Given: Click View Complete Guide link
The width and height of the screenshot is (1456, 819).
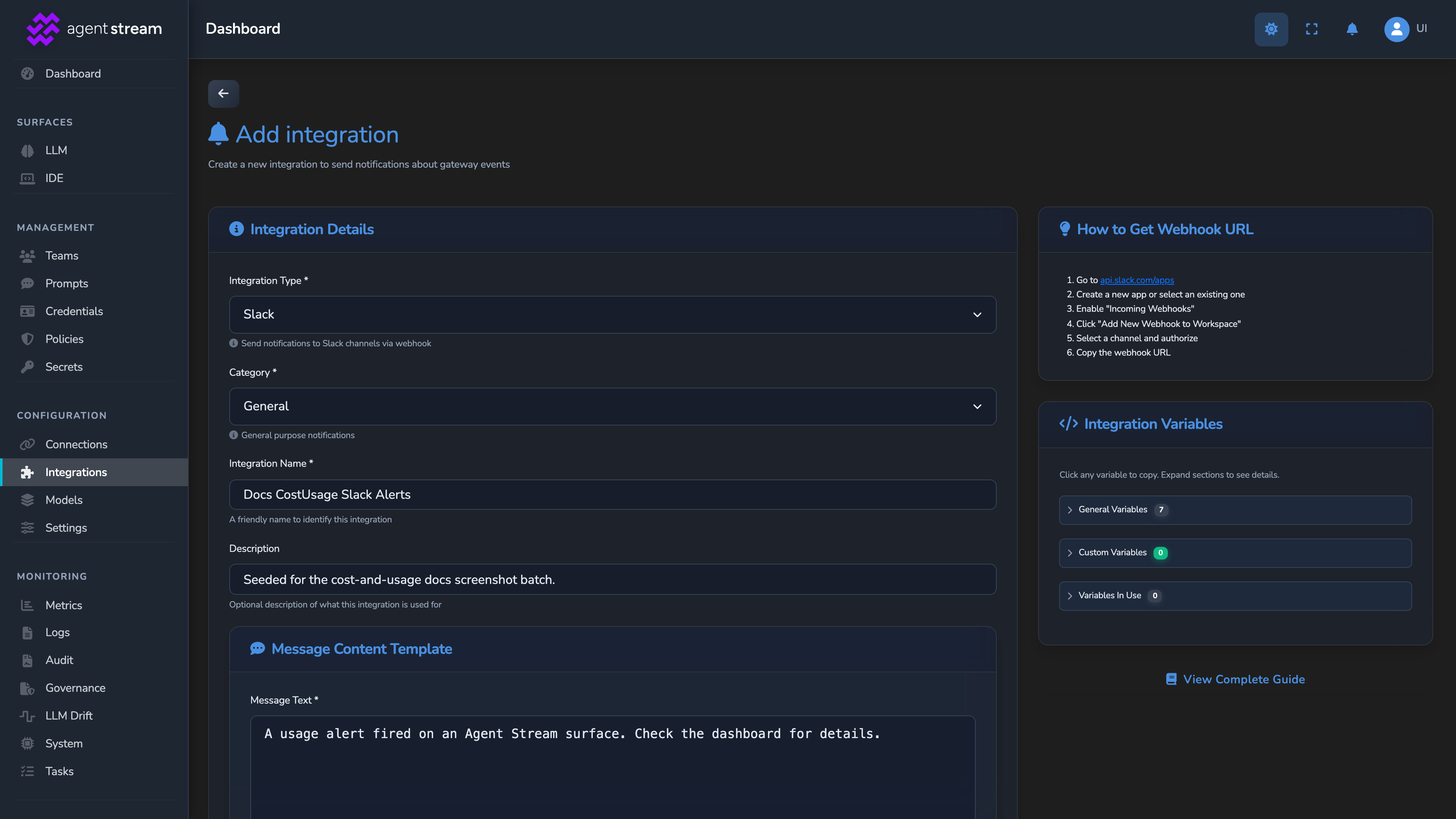Looking at the screenshot, I should point(1235,679).
